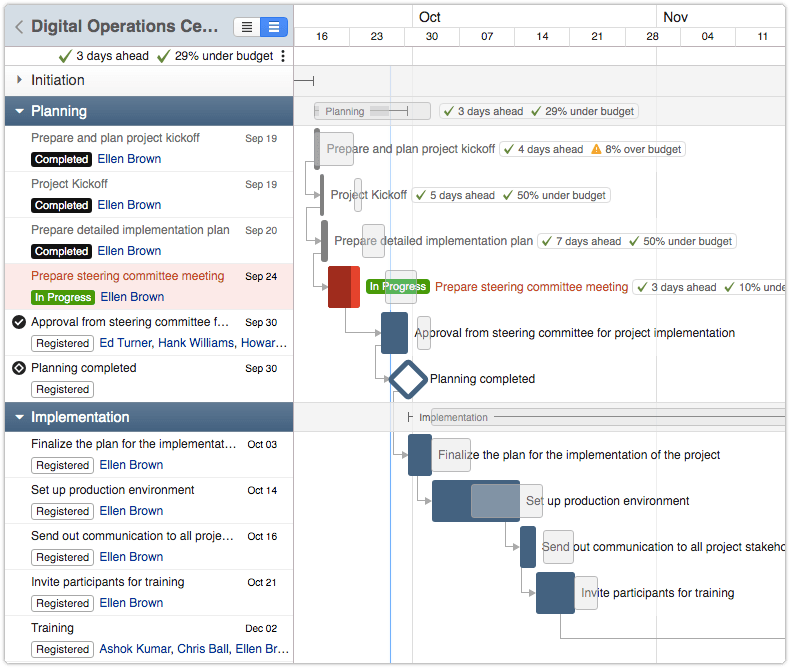Switch to compact list view icon
Viewport: 790px width, 668px height.
pyautogui.click(x=247, y=27)
